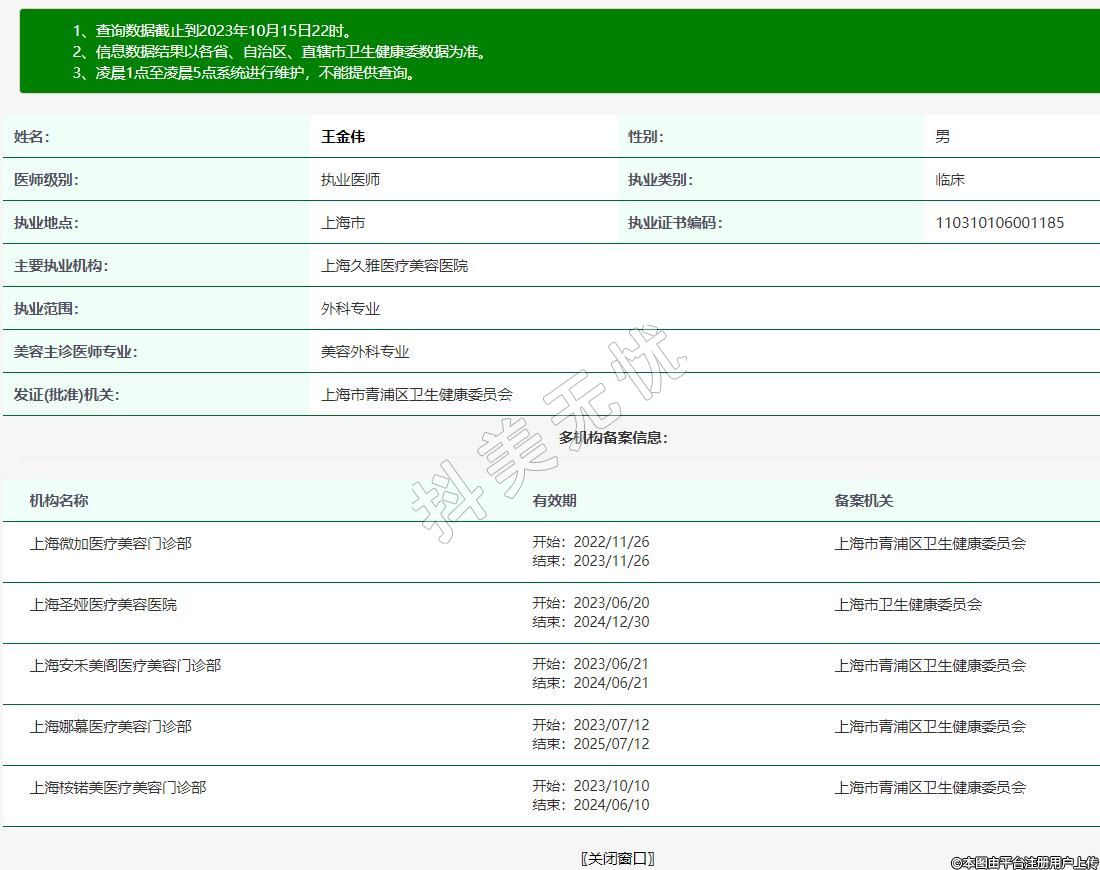Click 上海微加医疗美容门诊部 row name
This screenshot has height=870, width=1100.
click(111, 544)
